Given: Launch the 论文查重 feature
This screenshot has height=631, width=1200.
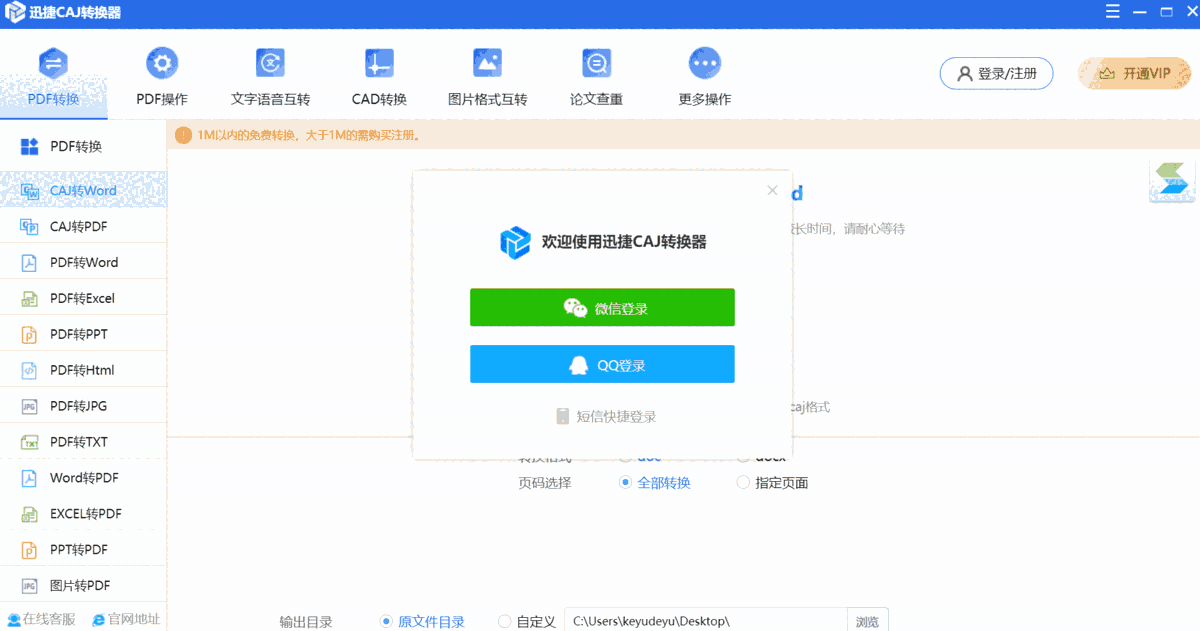Looking at the screenshot, I should (x=597, y=75).
